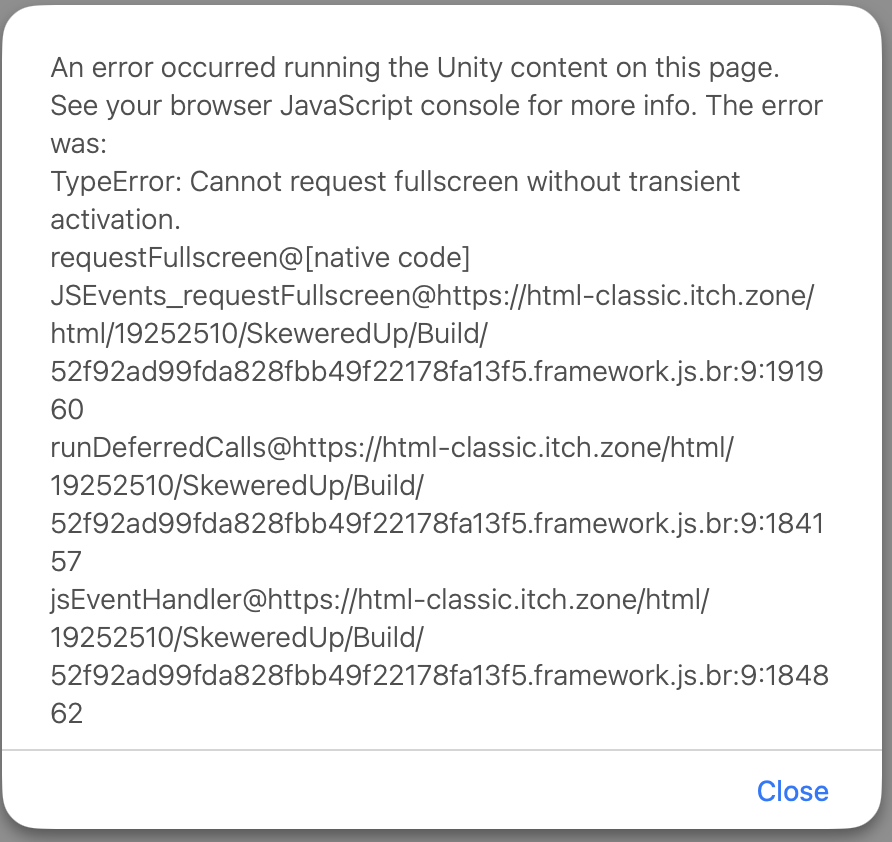Click the 'was:' text line
The width and height of the screenshot is (892, 842).
coord(79,144)
